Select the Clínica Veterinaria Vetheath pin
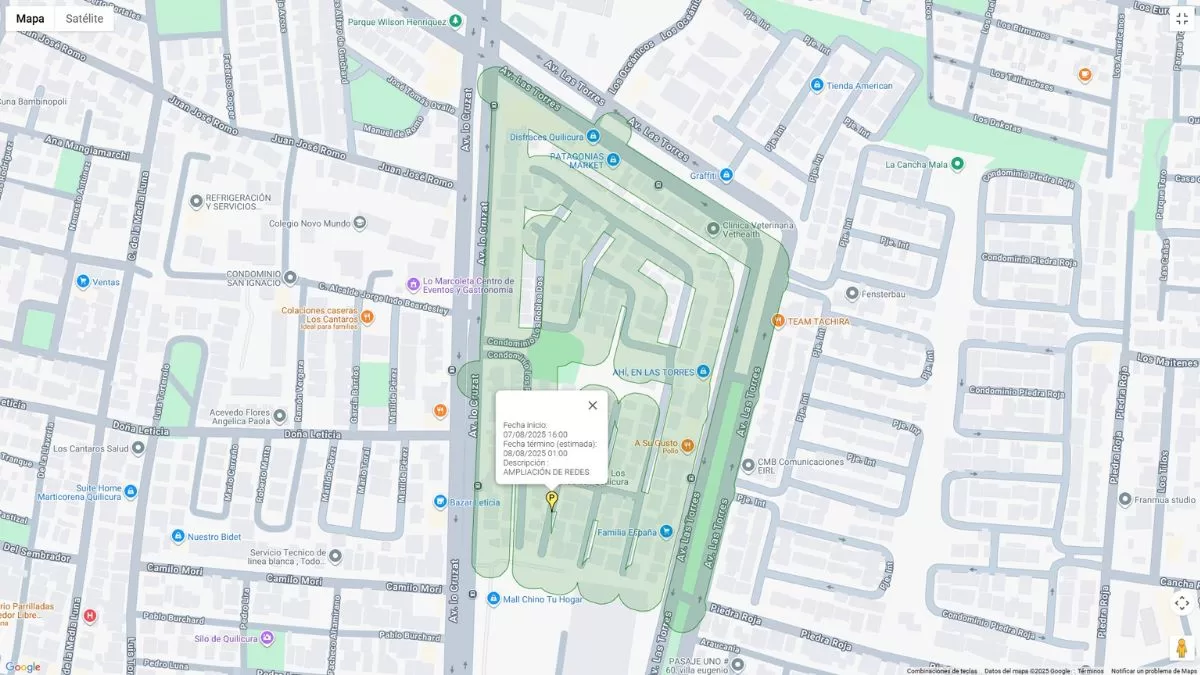 pyautogui.click(x=713, y=229)
